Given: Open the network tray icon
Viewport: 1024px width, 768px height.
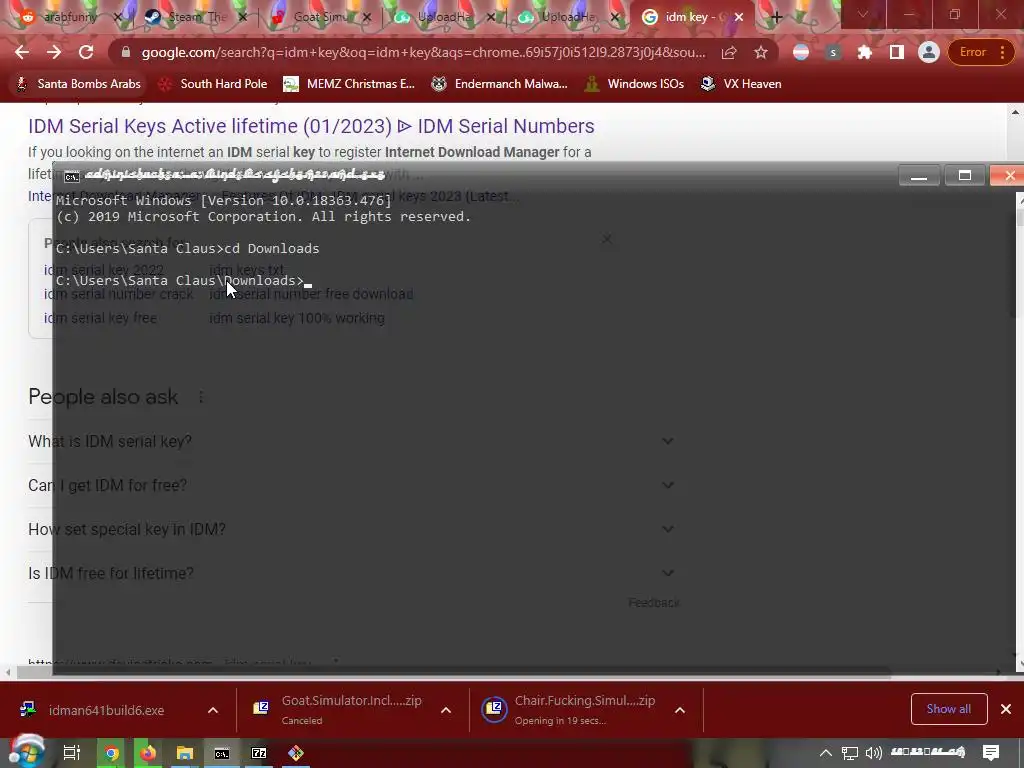Looking at the screenshot, I should pos(850,753).
